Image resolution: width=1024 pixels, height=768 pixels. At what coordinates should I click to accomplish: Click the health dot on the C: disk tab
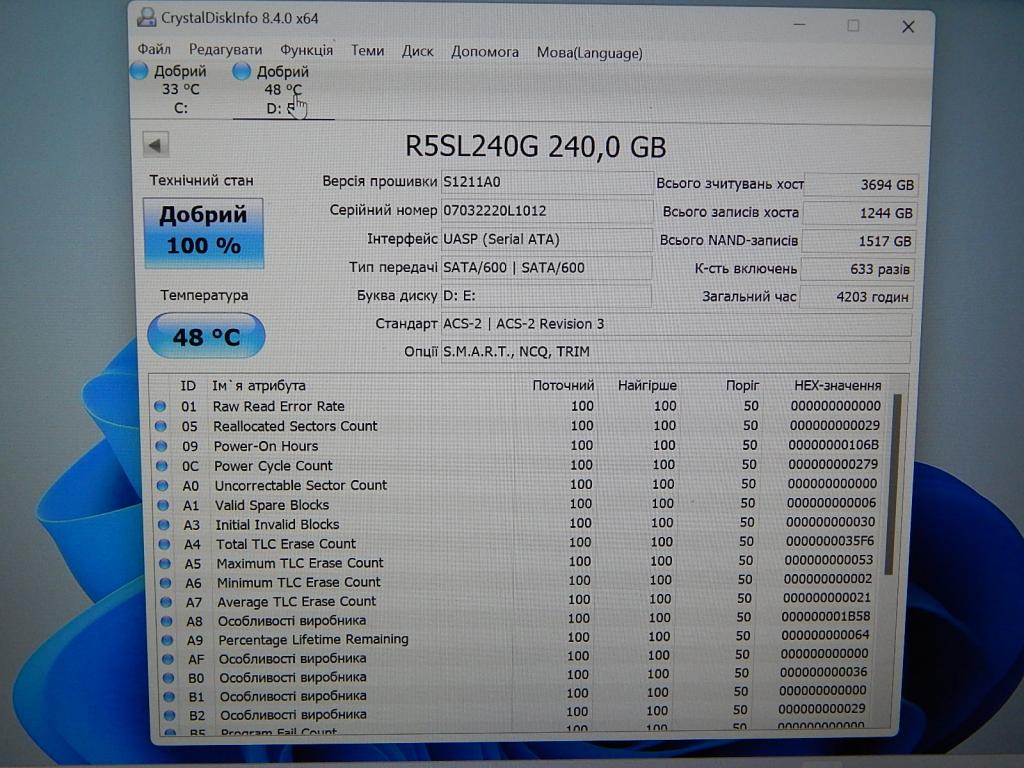pos(139,71)
